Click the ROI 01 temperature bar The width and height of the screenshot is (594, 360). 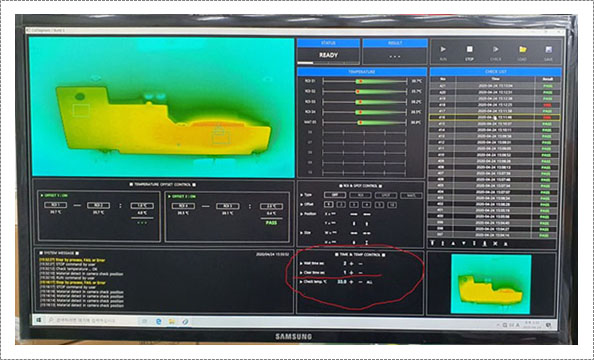tap(365, 81)
